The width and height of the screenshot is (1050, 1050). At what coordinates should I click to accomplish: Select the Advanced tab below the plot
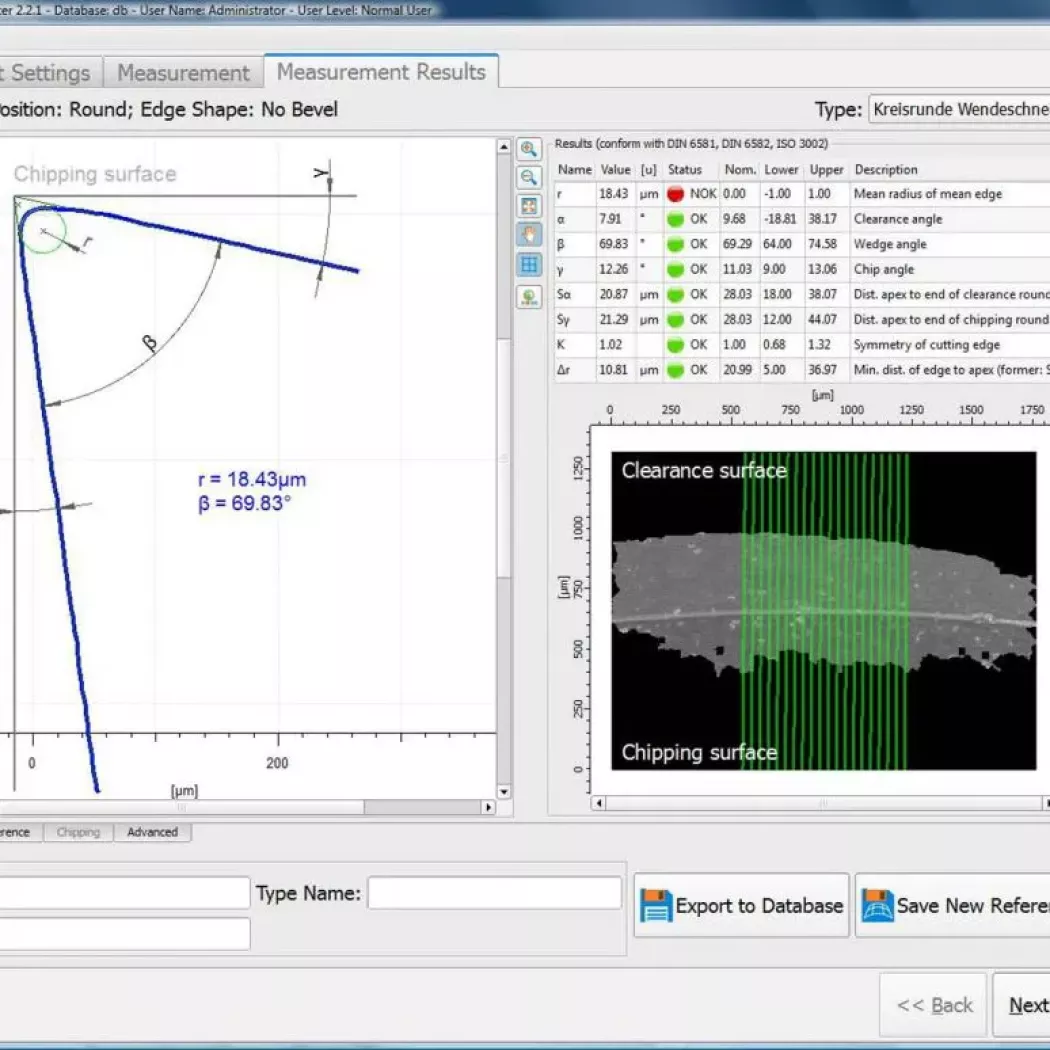(152, 832)
